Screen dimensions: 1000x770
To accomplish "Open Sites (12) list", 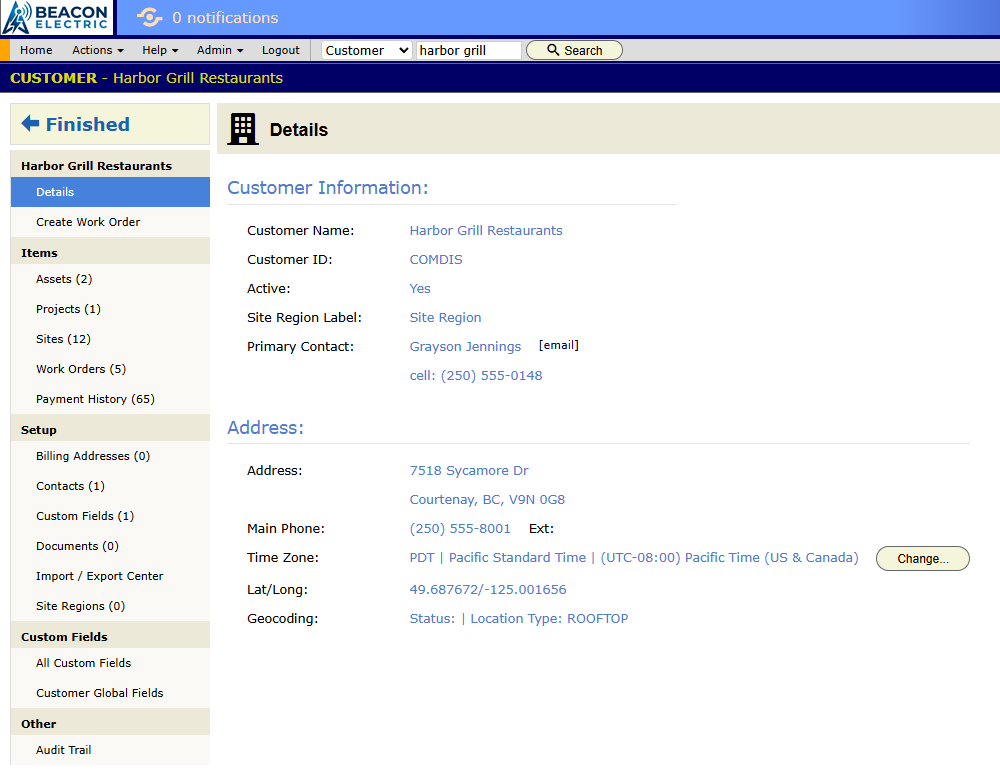I will tap(110, 339).
